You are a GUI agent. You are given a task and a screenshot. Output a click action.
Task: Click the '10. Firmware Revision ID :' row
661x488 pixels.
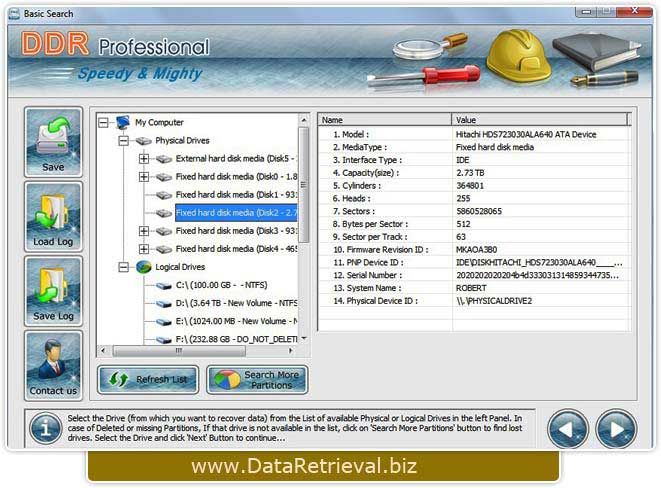(474, 250)
